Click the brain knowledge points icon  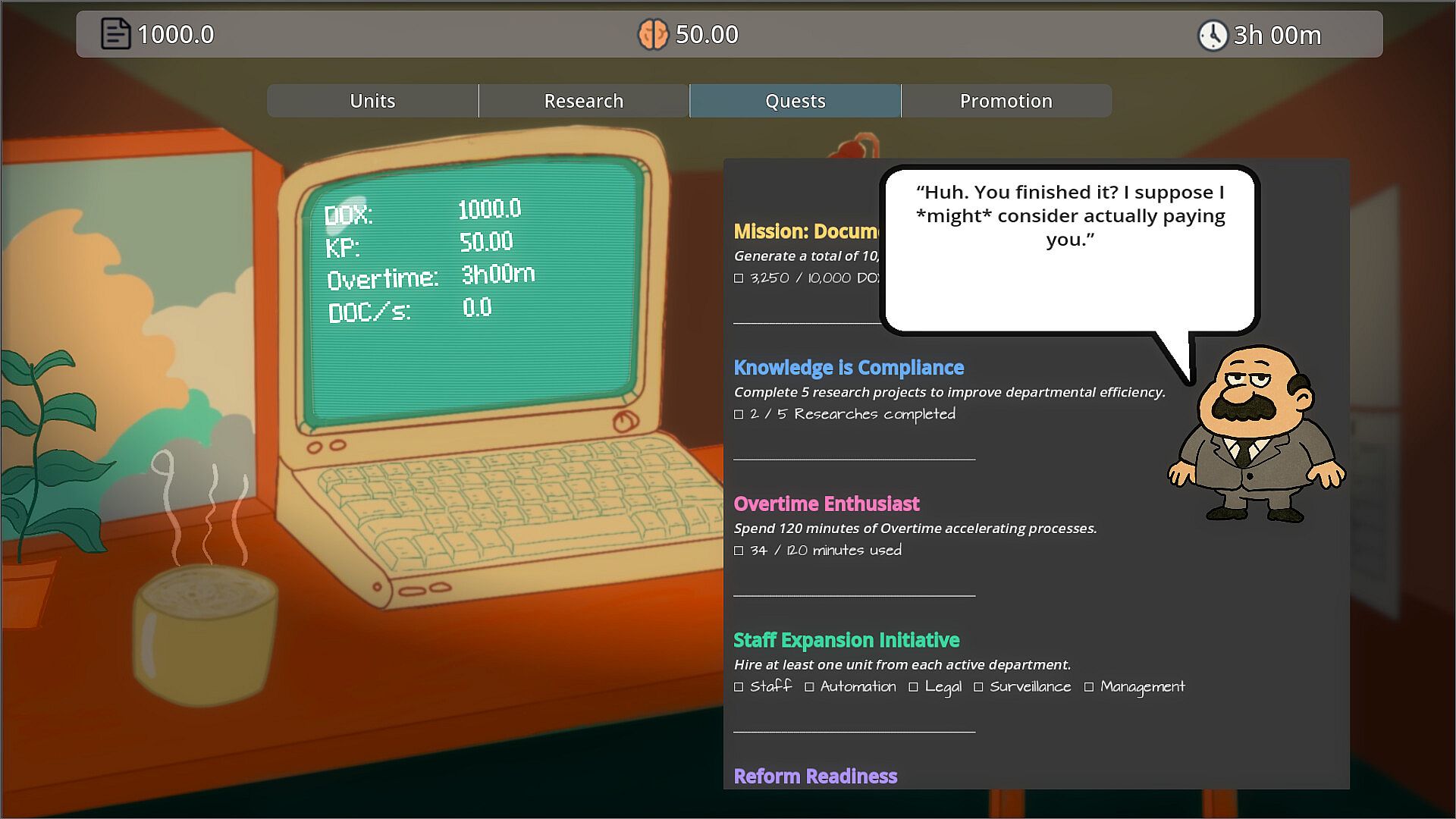point(652,34)
